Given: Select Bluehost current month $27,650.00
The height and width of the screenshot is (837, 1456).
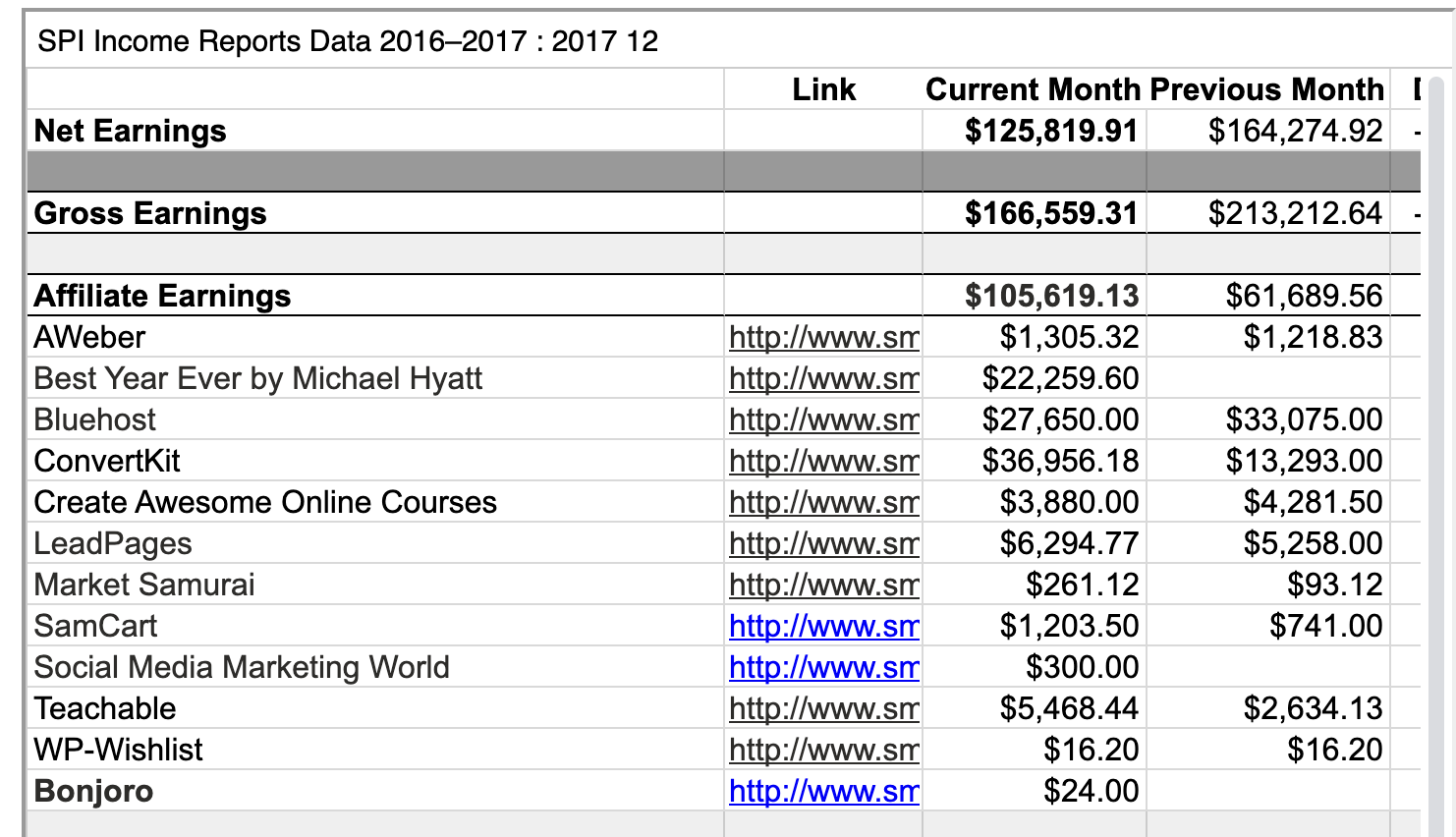Looking at the screenshot, I should (1060, 419).
